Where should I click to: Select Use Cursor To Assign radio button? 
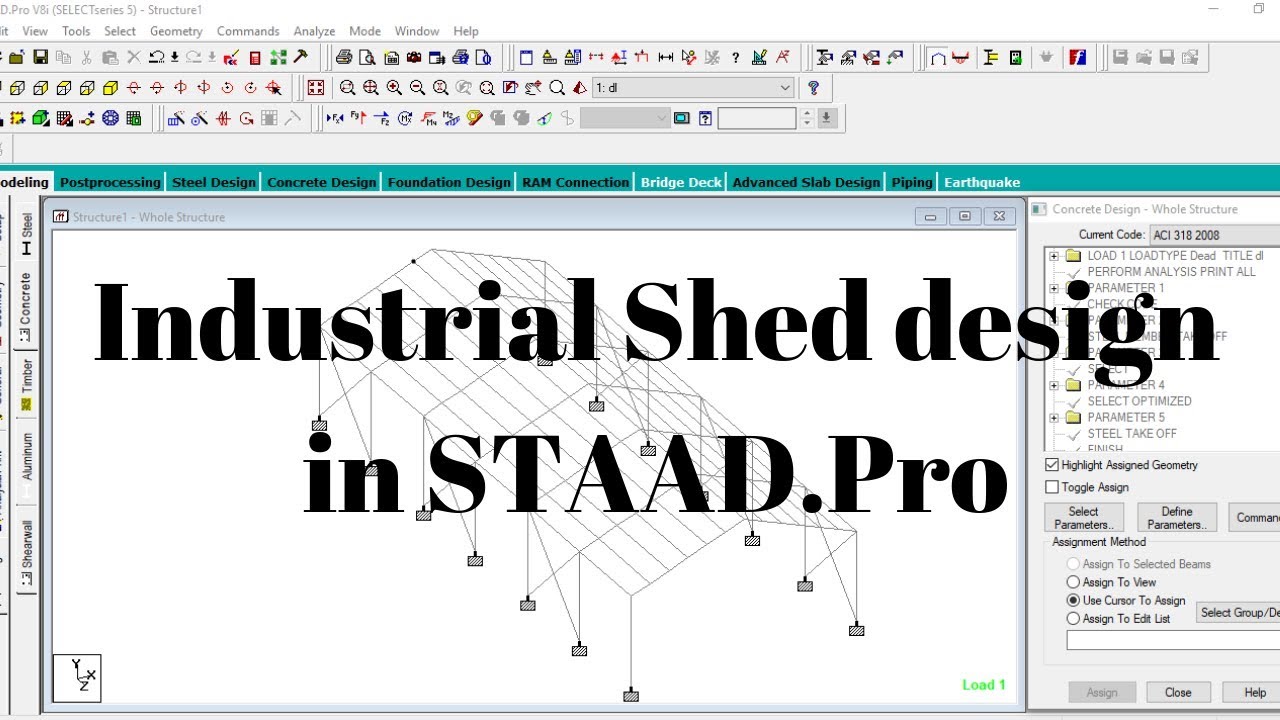coord(1074,601)
